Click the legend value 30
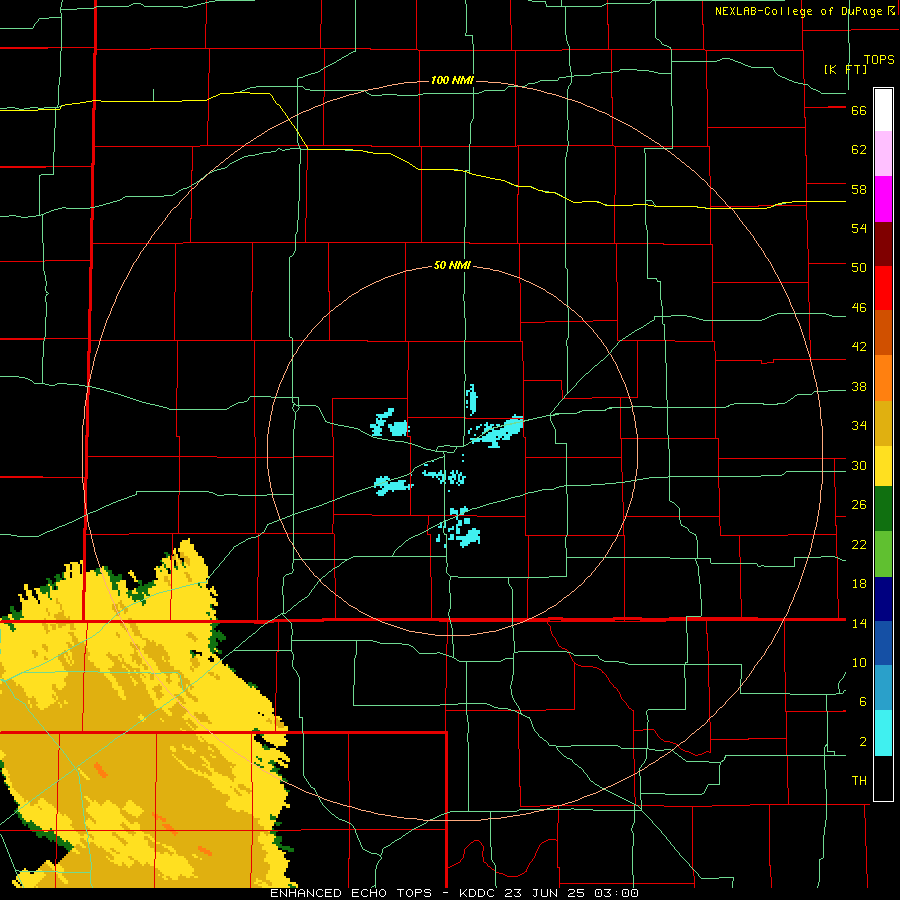This screenshot has height=900, width=900. 859,465
